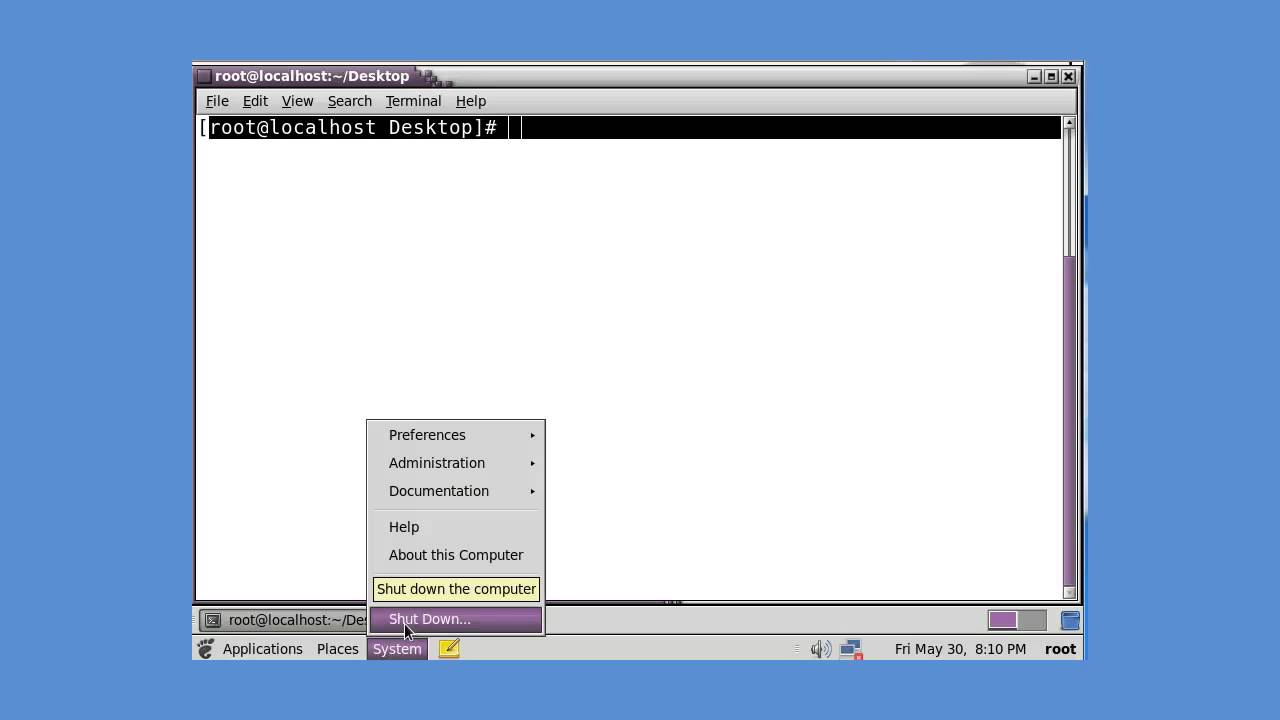Open the Documentation submenu
The image size is (1280, 720).
click(456, 491)
